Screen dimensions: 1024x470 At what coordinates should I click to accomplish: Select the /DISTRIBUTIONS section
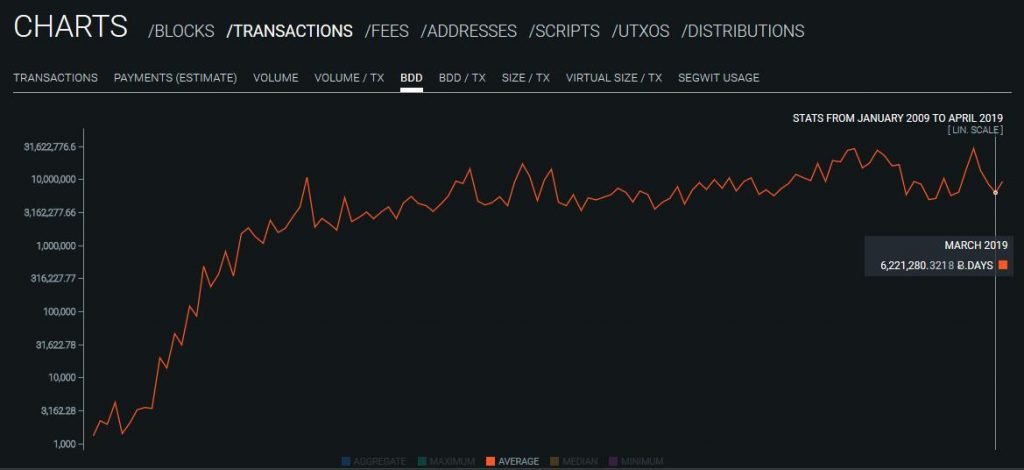click(742, 31)
